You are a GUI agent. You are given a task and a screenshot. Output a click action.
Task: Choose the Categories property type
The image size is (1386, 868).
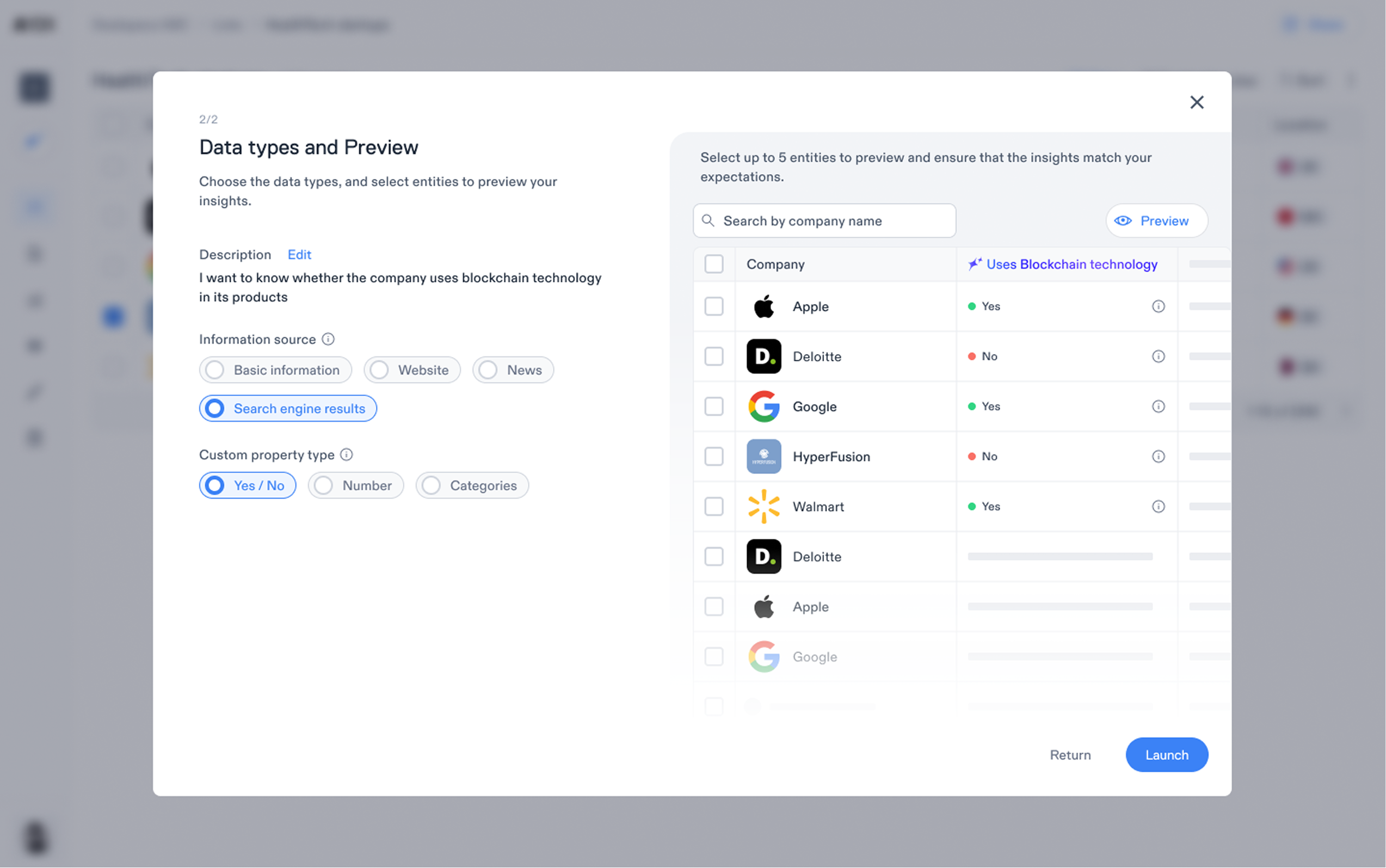[472, 485]
